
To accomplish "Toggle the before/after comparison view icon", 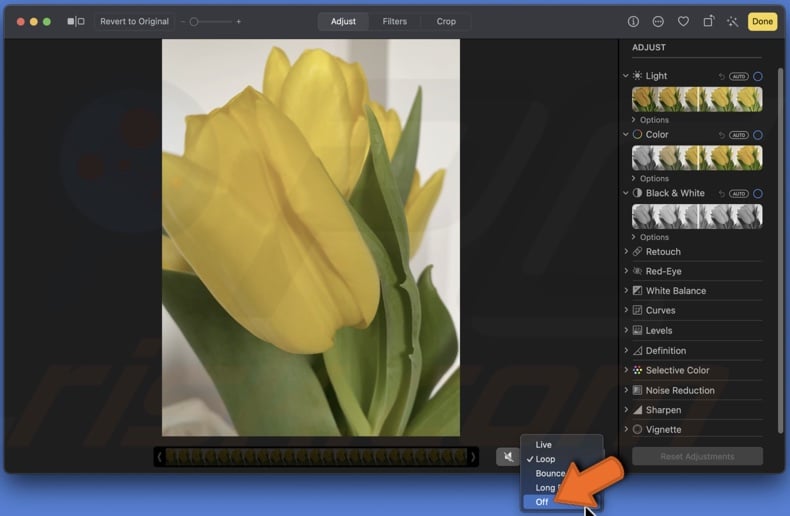I will [x=76, y=21].
